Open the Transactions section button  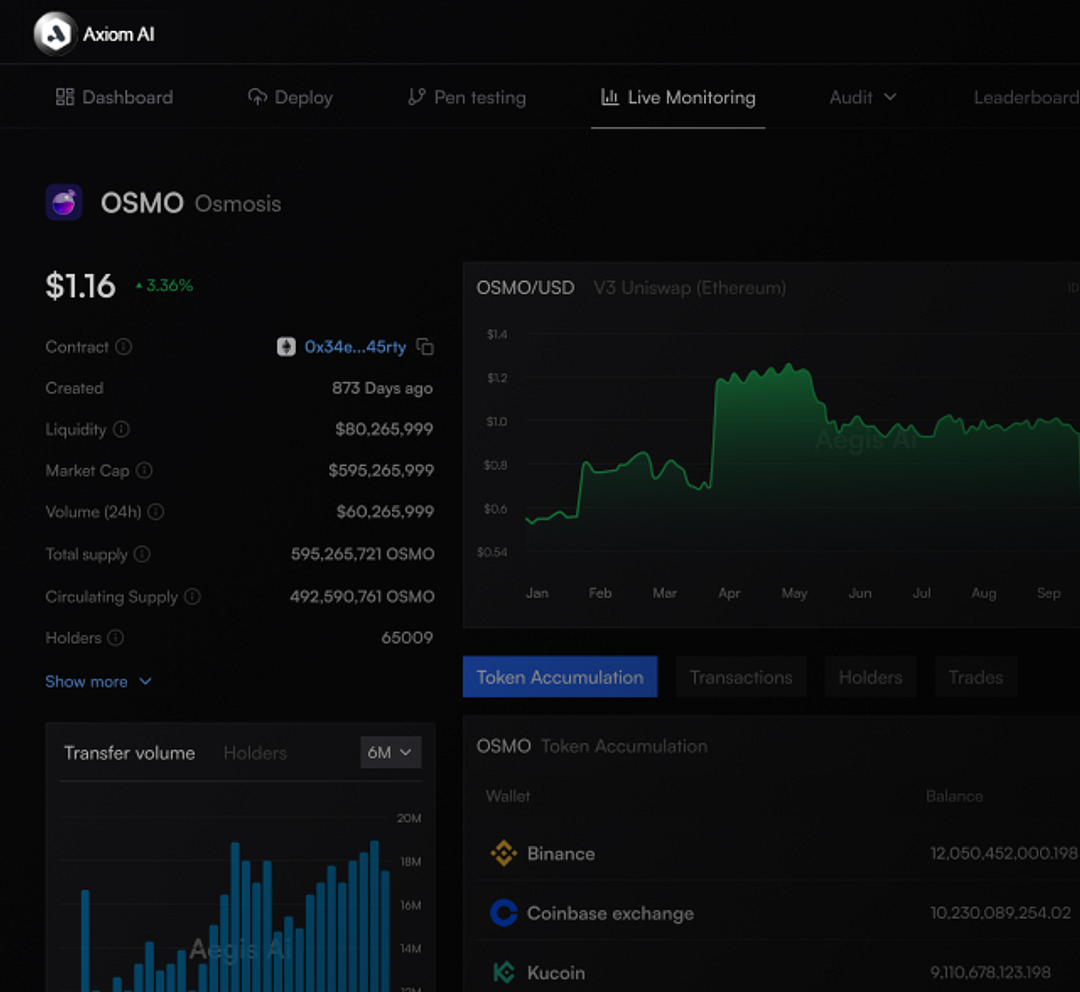741,677
